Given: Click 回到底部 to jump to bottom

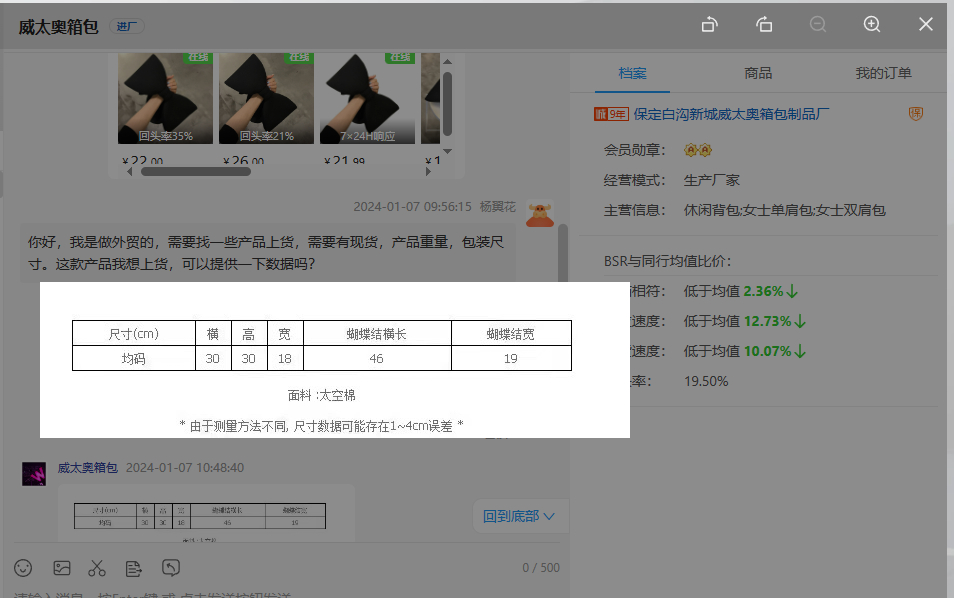Looking at the screenshot, I should pos(518,516).
